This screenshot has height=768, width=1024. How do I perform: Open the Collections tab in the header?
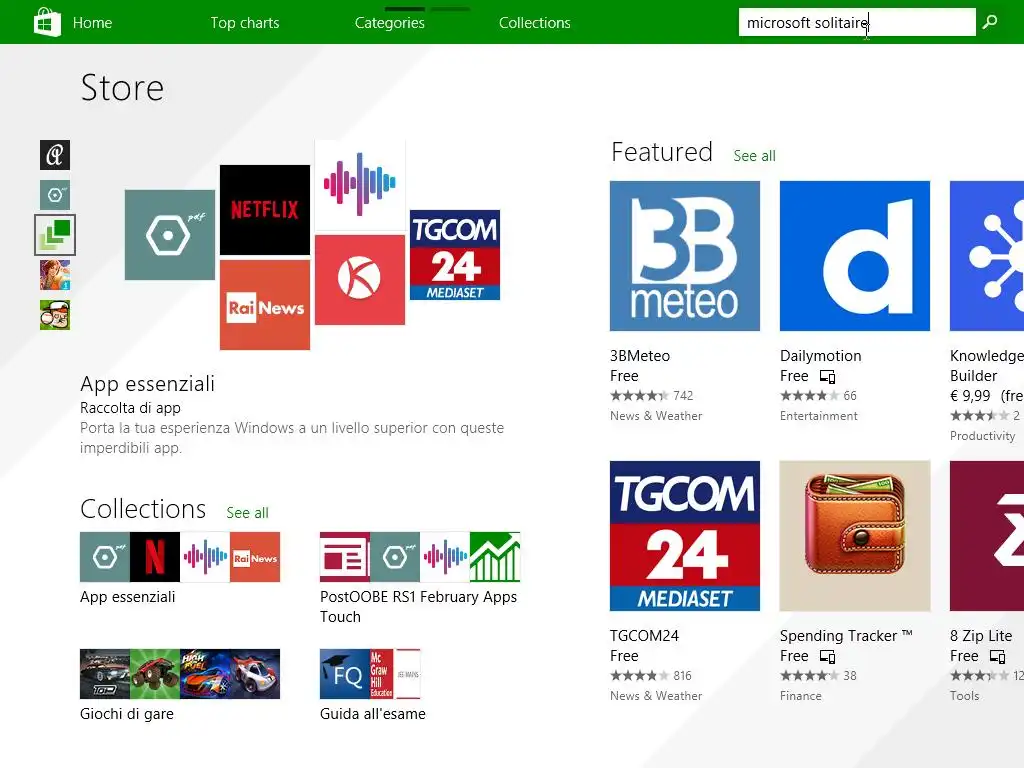(x=535, y=22)
